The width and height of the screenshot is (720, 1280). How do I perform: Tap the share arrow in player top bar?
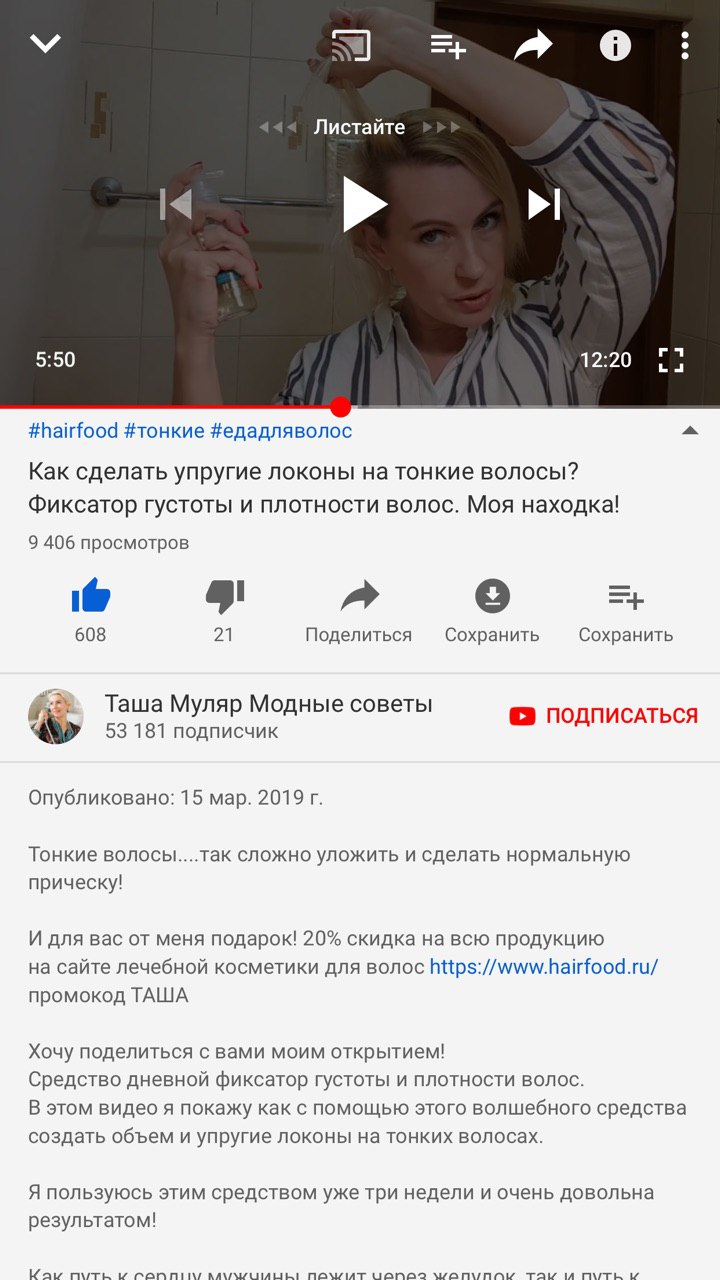(x=533, y=45)
